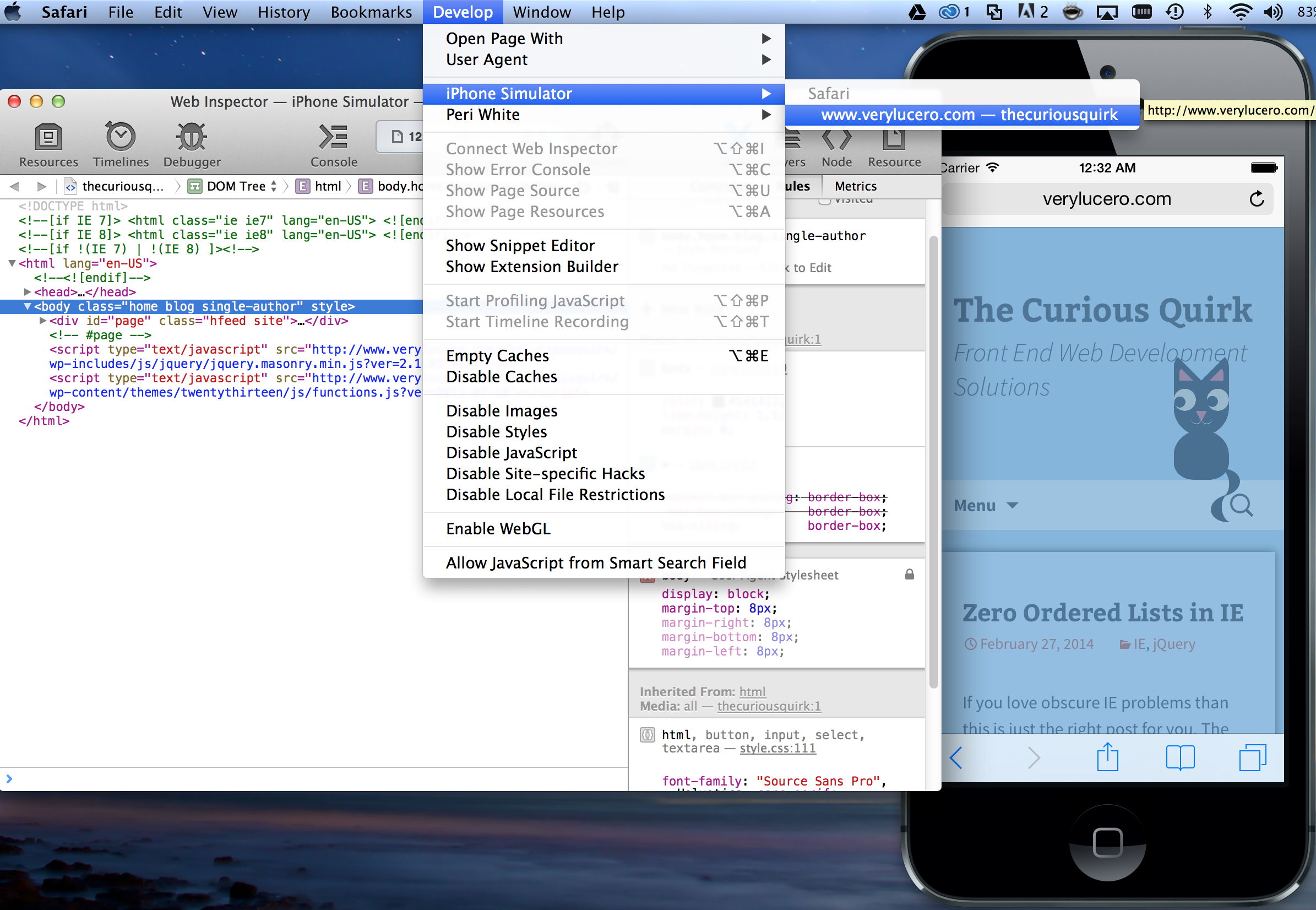Toggle Disable Site-specific Hacks
The height and width of the screenshot is (910, 1316).
(x=603, y=474)
